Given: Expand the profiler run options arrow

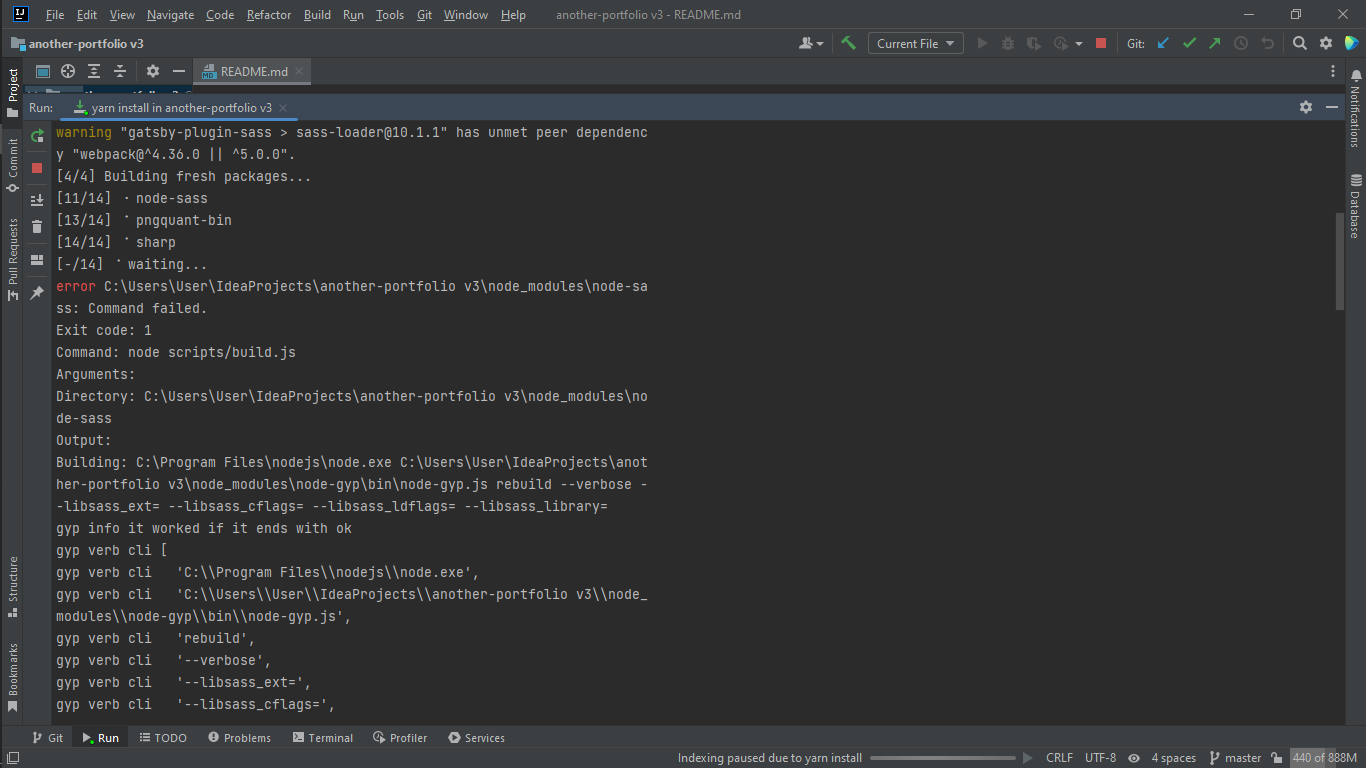Looking at the screenshot, I should tap(1079, 44).
